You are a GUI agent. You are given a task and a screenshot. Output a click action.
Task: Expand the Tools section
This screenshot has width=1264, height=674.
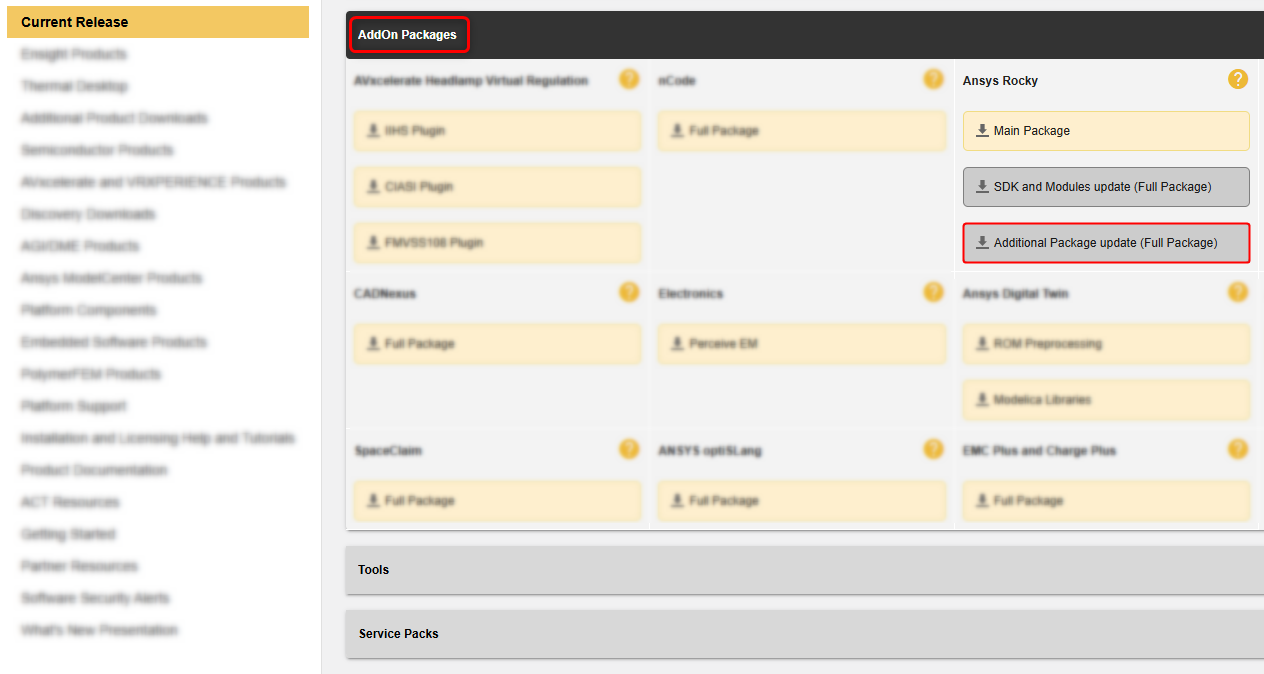coord(805,570)
